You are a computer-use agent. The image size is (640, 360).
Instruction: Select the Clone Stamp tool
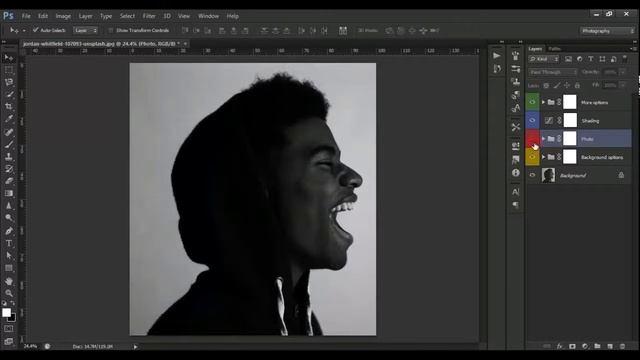9,156
